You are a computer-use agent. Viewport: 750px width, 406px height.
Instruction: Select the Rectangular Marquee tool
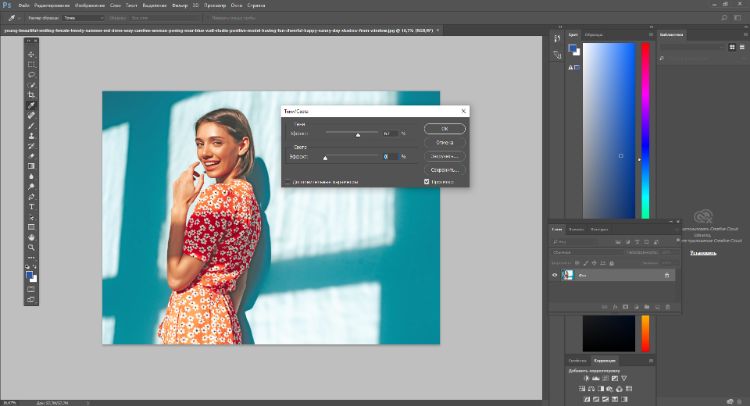[x=31, y=65]
